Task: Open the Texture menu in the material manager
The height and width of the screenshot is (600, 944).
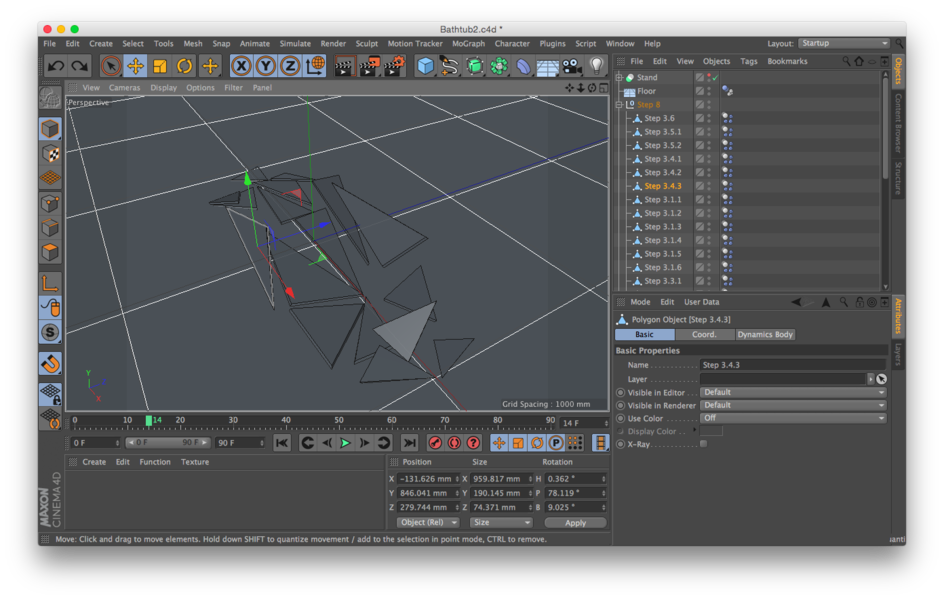Action: tap(195, 462)
